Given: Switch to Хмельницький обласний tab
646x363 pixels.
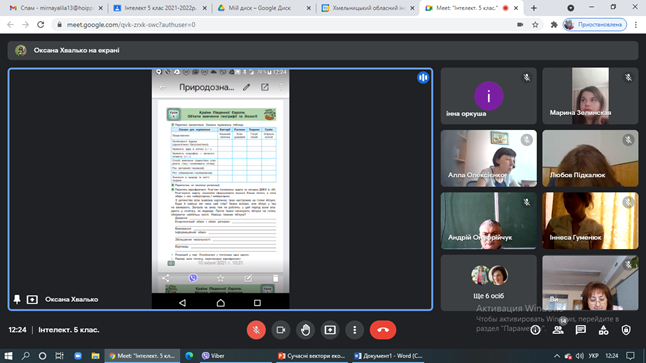Looking at the screenshot, I should [367, 8].
